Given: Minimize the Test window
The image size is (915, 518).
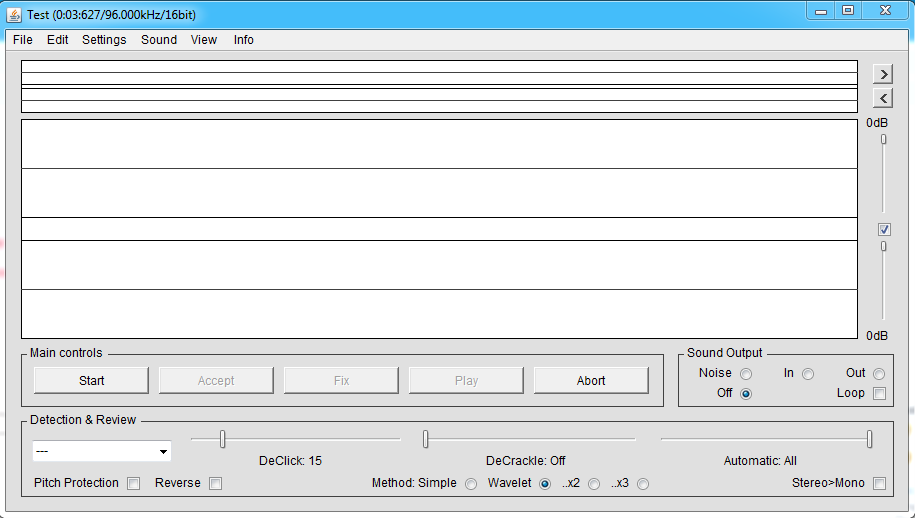Looking at the screenshot, I should (x=821, y=11).
